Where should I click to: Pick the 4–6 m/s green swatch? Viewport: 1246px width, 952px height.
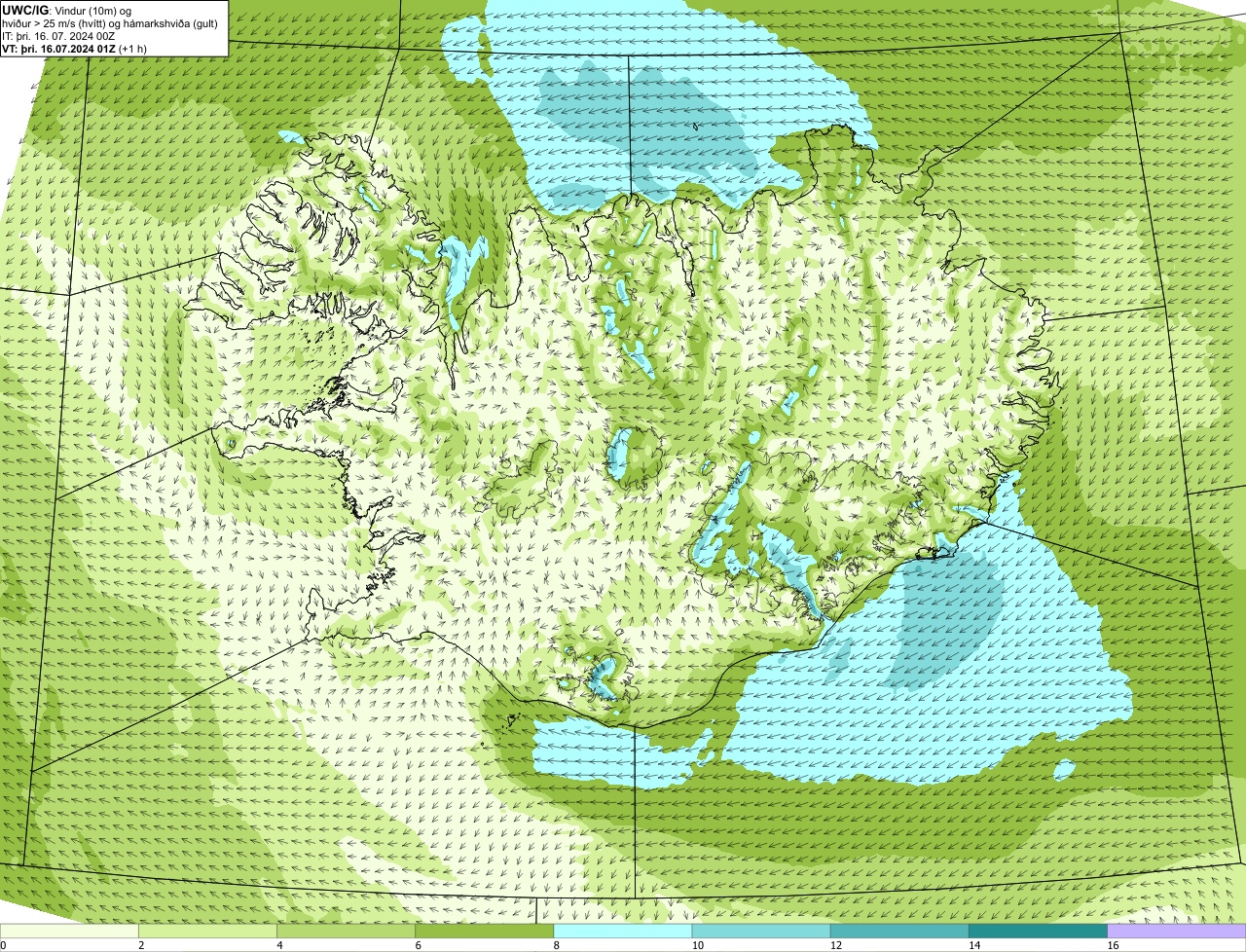(x=346, y=932)
